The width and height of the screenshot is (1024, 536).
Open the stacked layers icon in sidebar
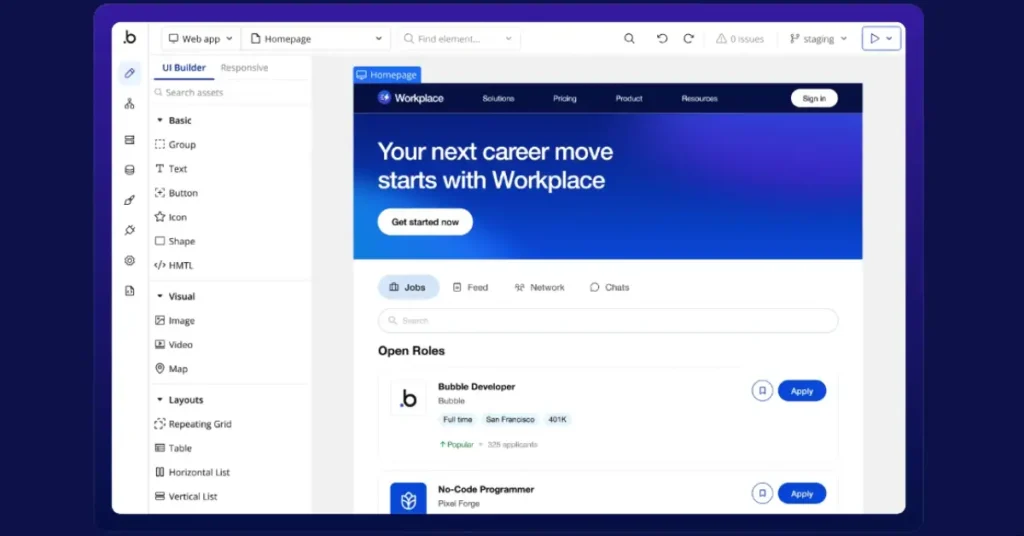click(x=129, y=140)
